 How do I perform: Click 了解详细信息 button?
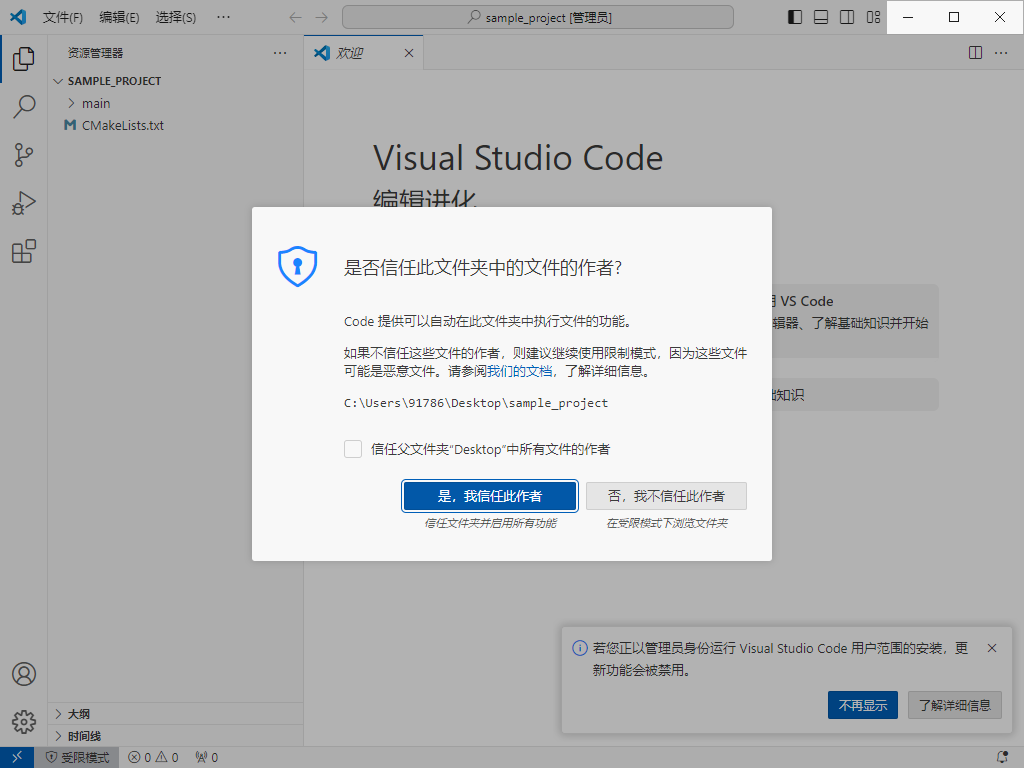point(955,705)
